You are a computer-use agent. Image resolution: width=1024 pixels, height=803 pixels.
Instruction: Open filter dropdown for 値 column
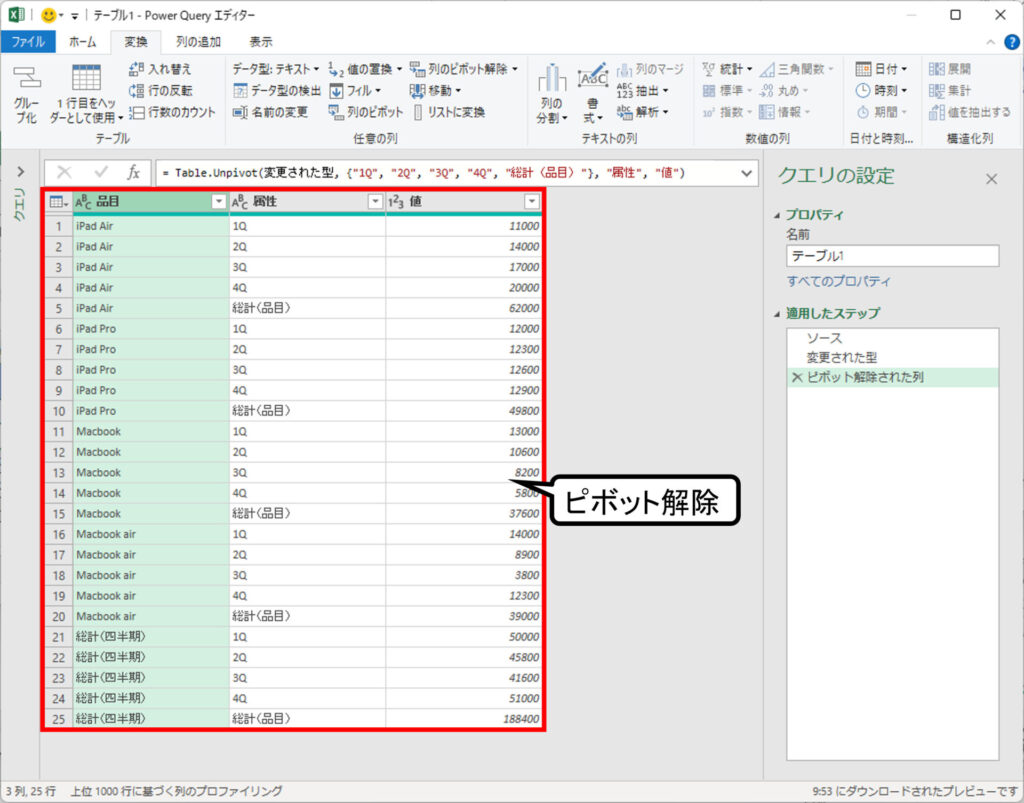point(532,202)
